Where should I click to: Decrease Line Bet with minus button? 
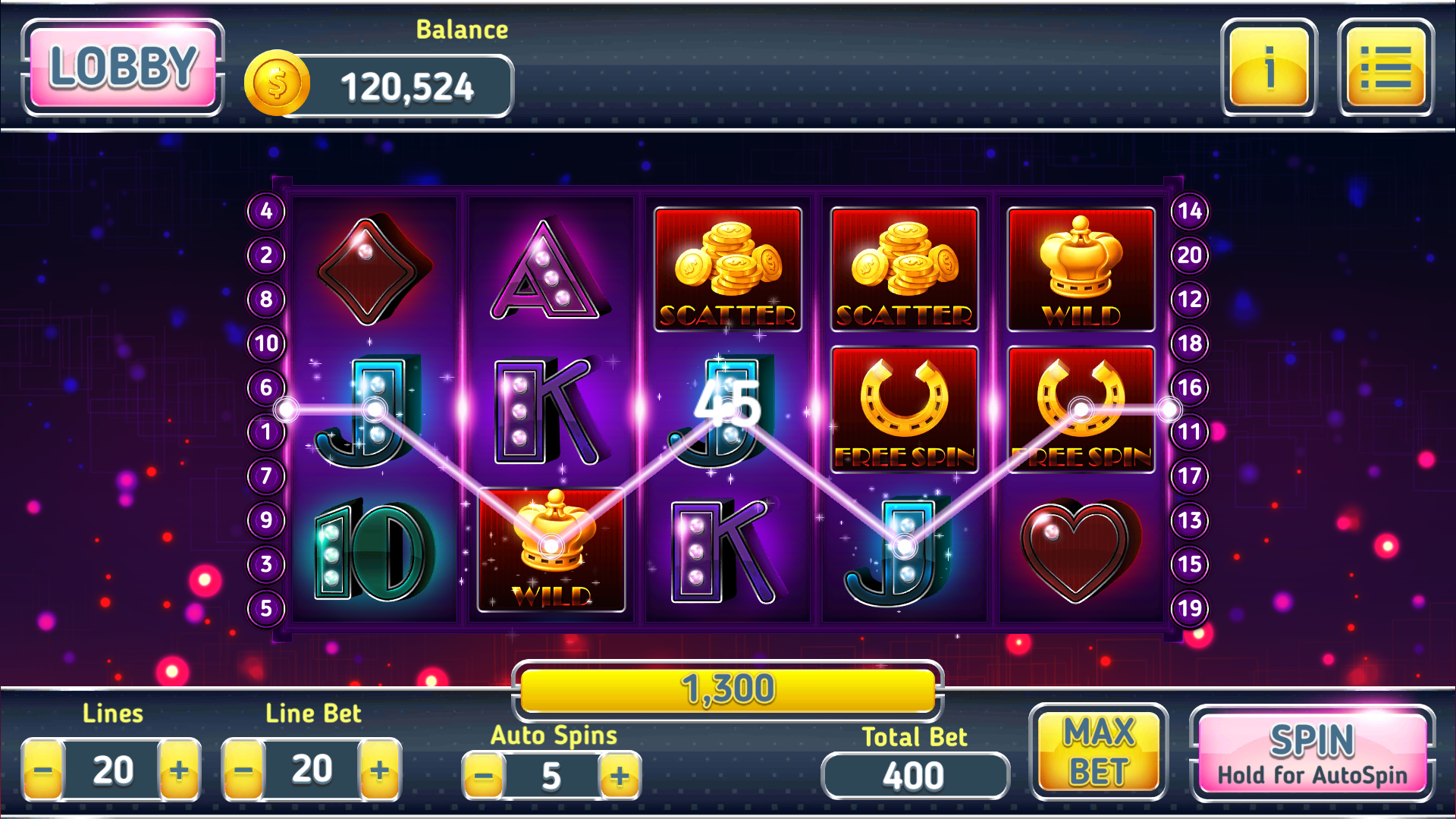243,770
